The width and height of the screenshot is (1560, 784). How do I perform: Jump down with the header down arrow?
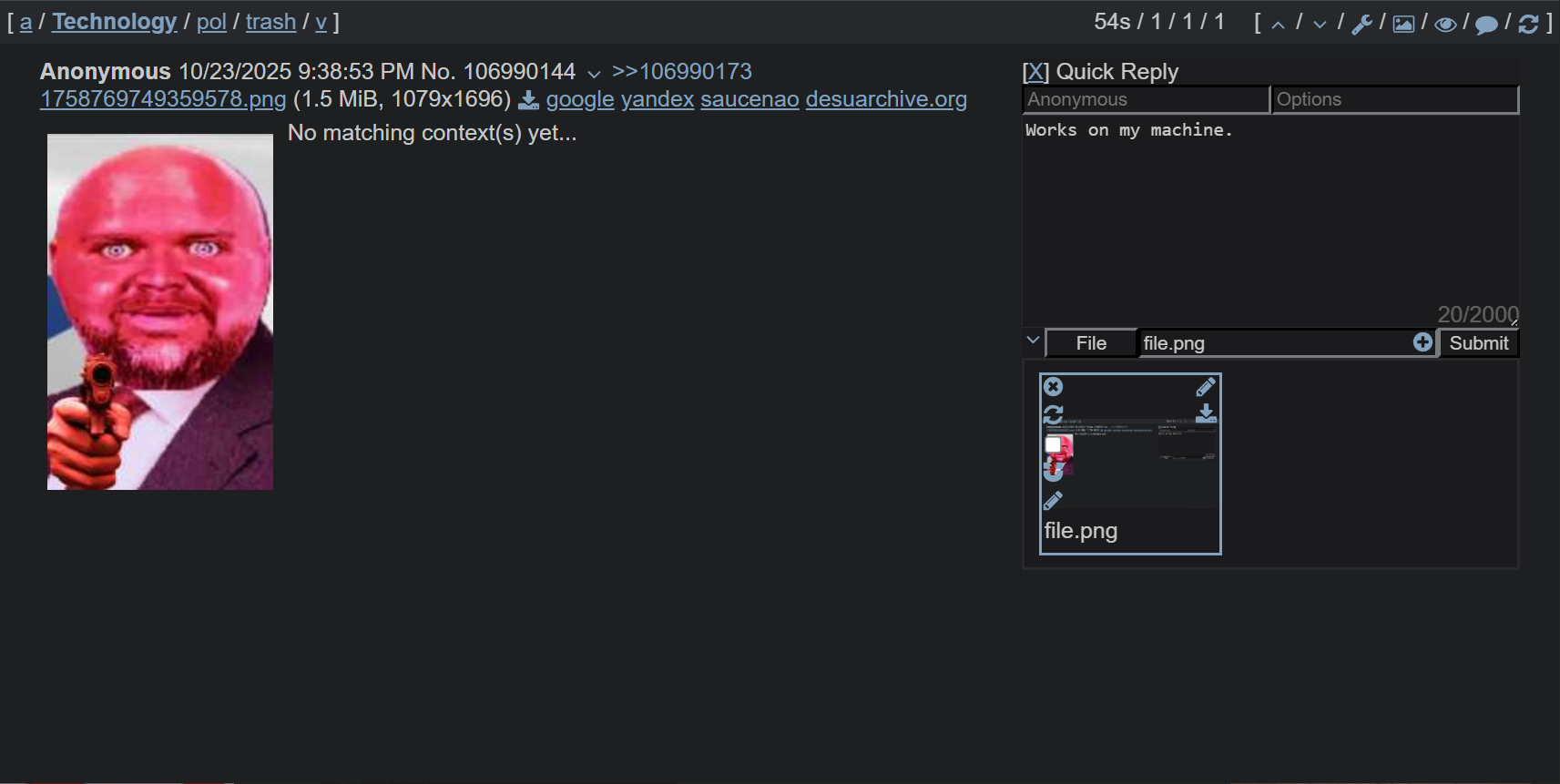point(1320,24)
